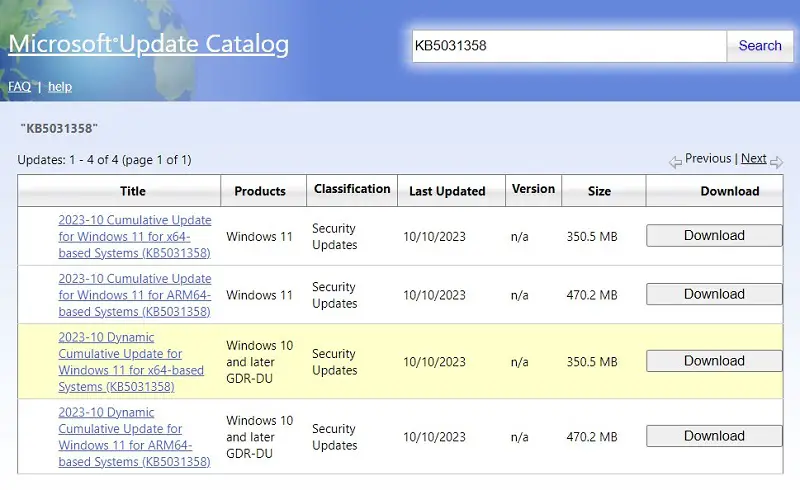Download the x64 Cumulative Update, first row

[714, 236]
